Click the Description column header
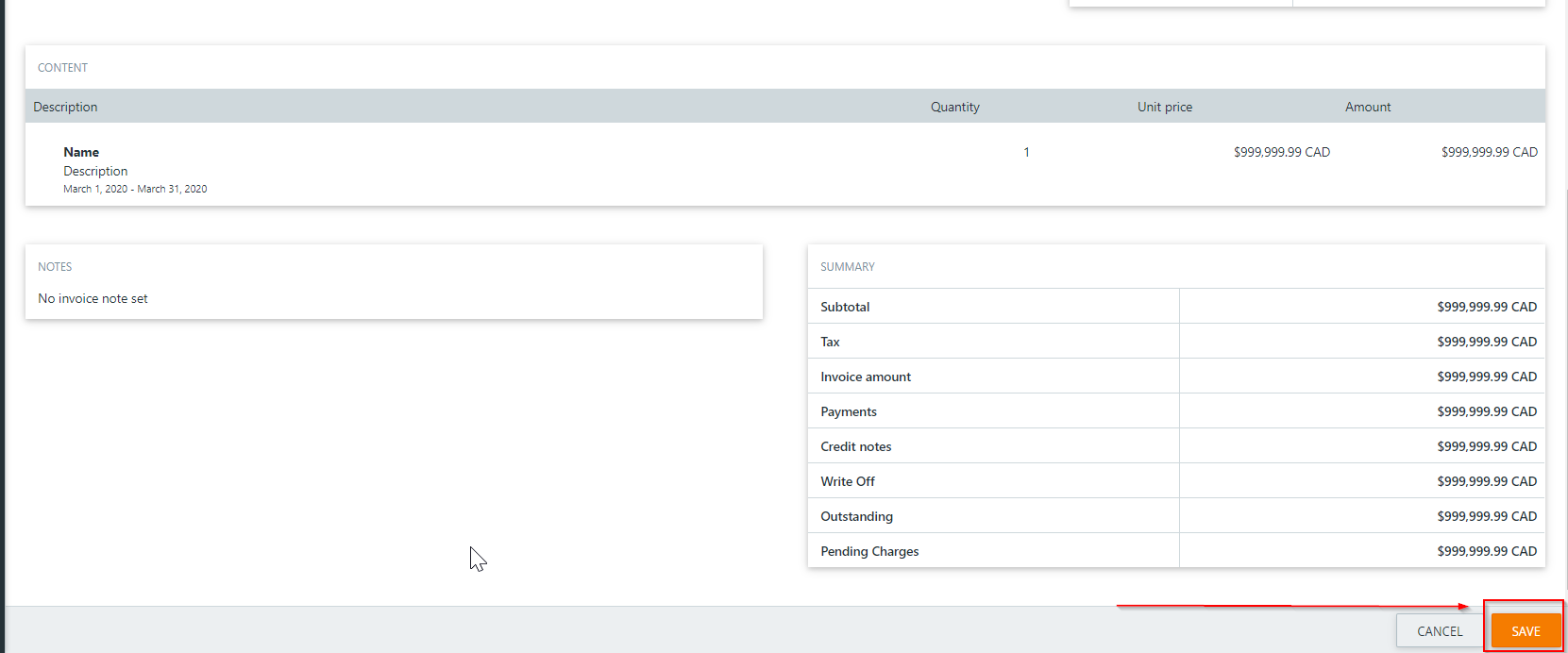Viewport: 1568px width, 653px height. click(x=65, y=107)
